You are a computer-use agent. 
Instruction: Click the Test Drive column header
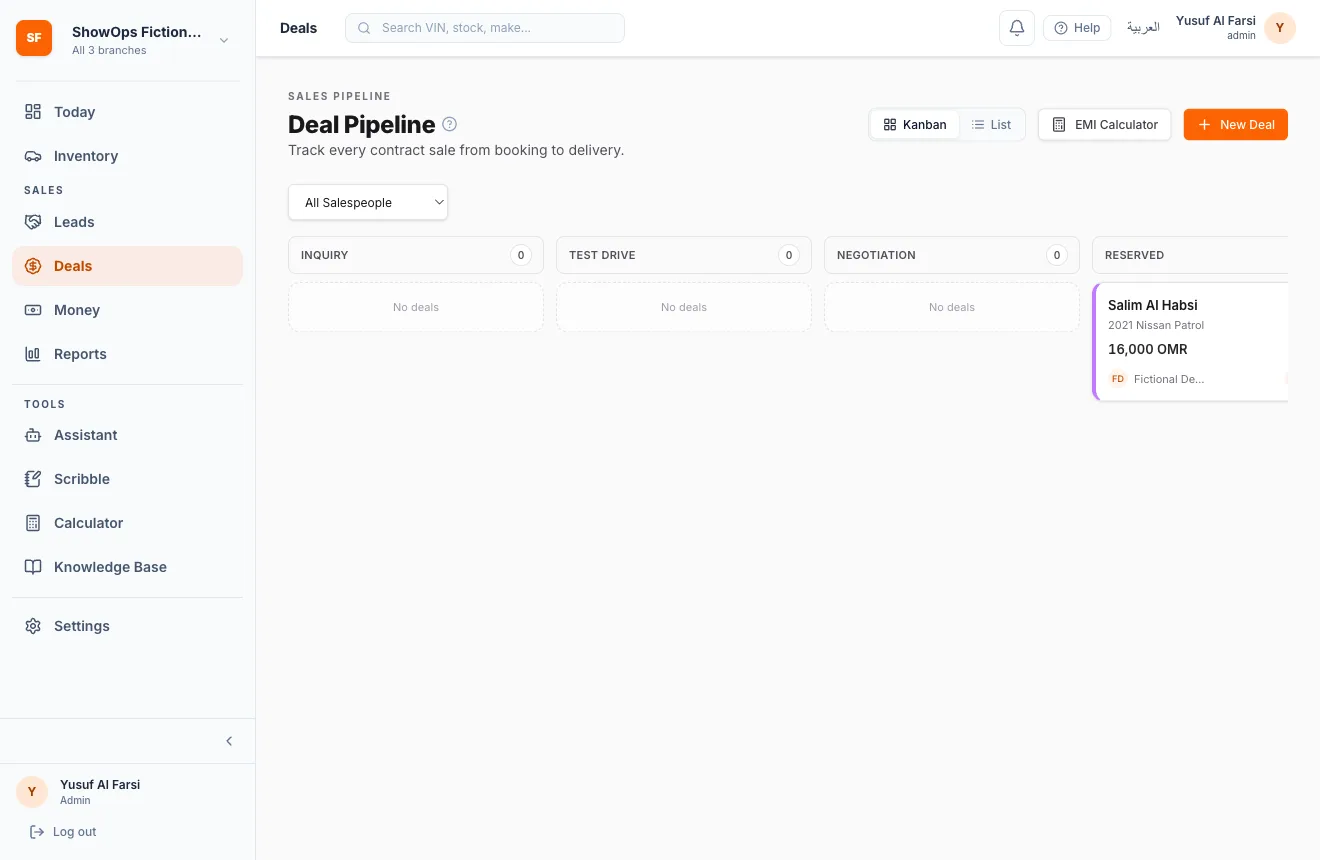pyautogui.click(x=684, y=255)
